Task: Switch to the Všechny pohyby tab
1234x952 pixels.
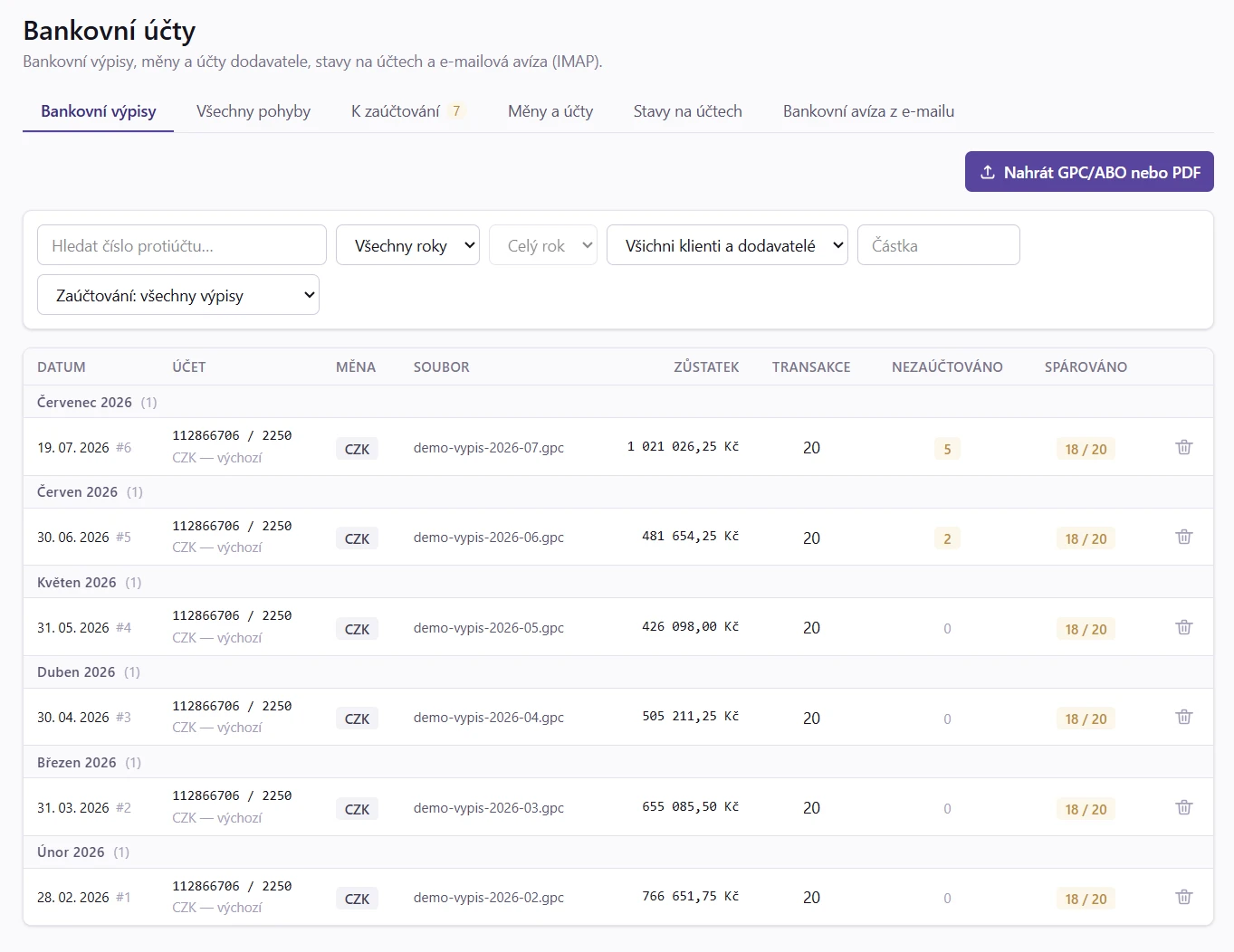Action: coord(253,111)
